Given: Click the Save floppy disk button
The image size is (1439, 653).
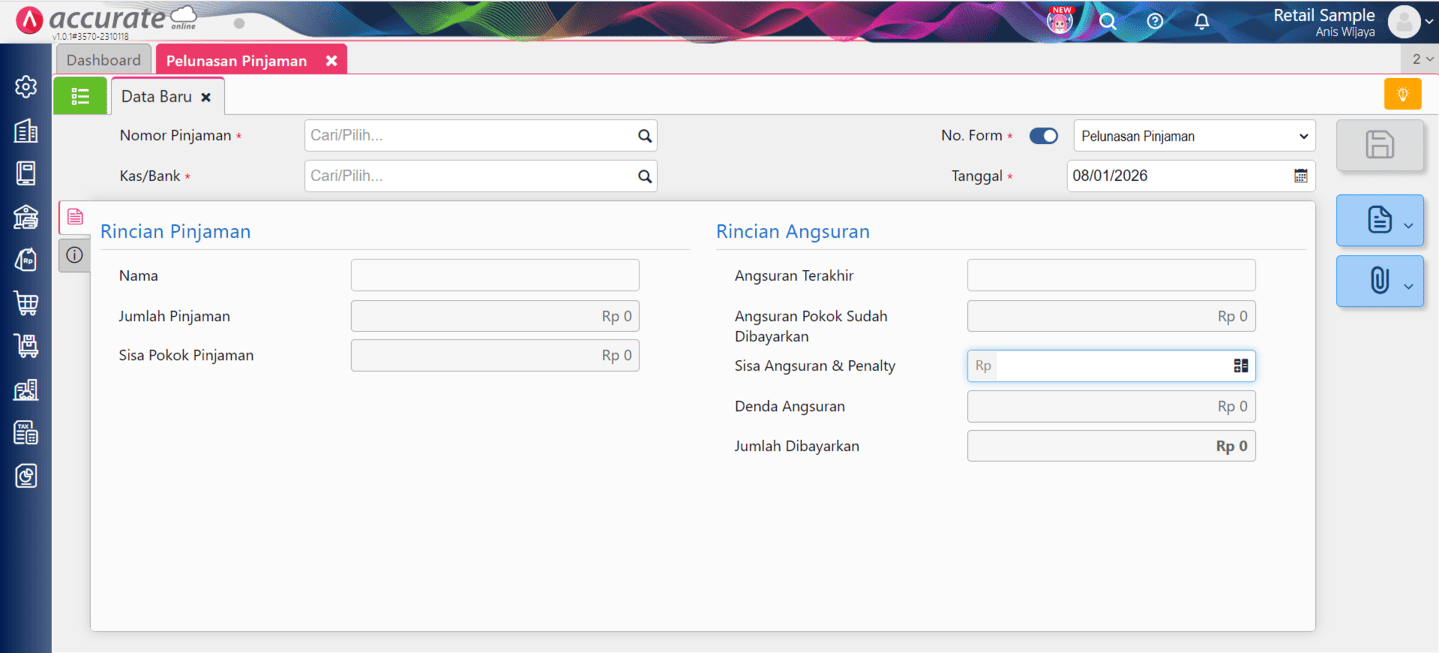Looking at the screenshot, I should [x=1380, y=146].
